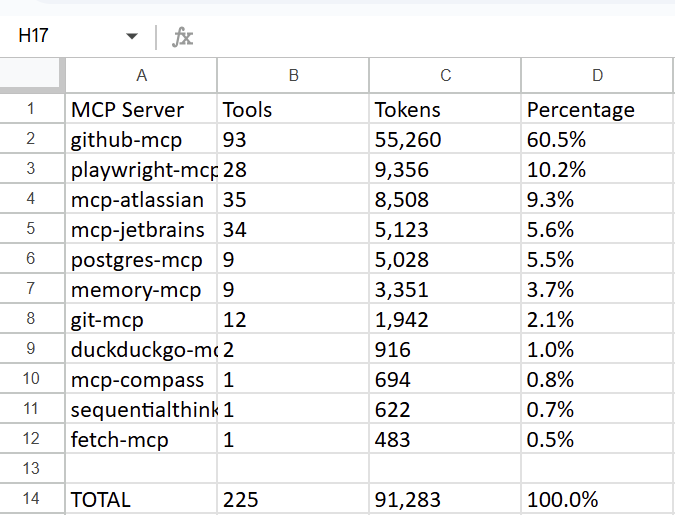Viewport: 675px width, 515px height.
Task: Click the tools value 35
Action: coord(293,199)
